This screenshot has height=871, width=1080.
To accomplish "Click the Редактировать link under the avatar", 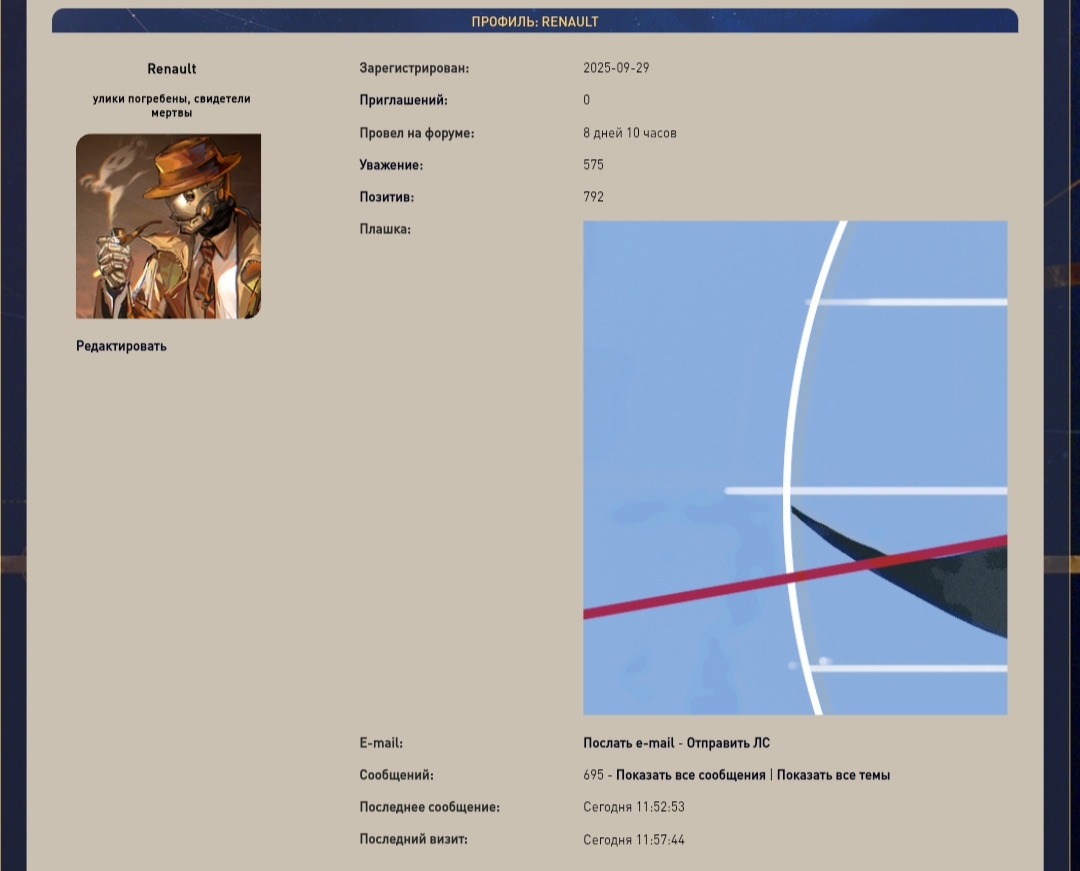I will (x=121, y=346).
